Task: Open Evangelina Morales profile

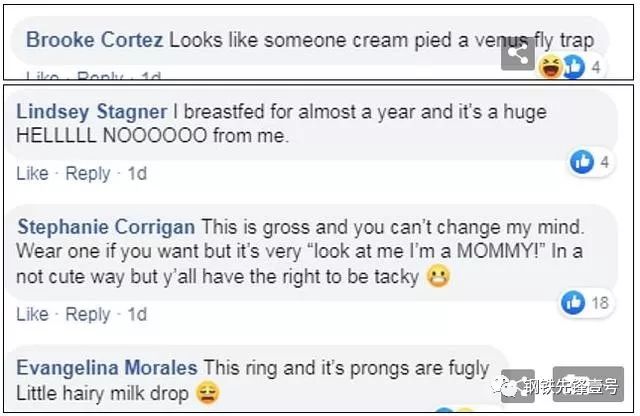Action: [x=107, y=368]
